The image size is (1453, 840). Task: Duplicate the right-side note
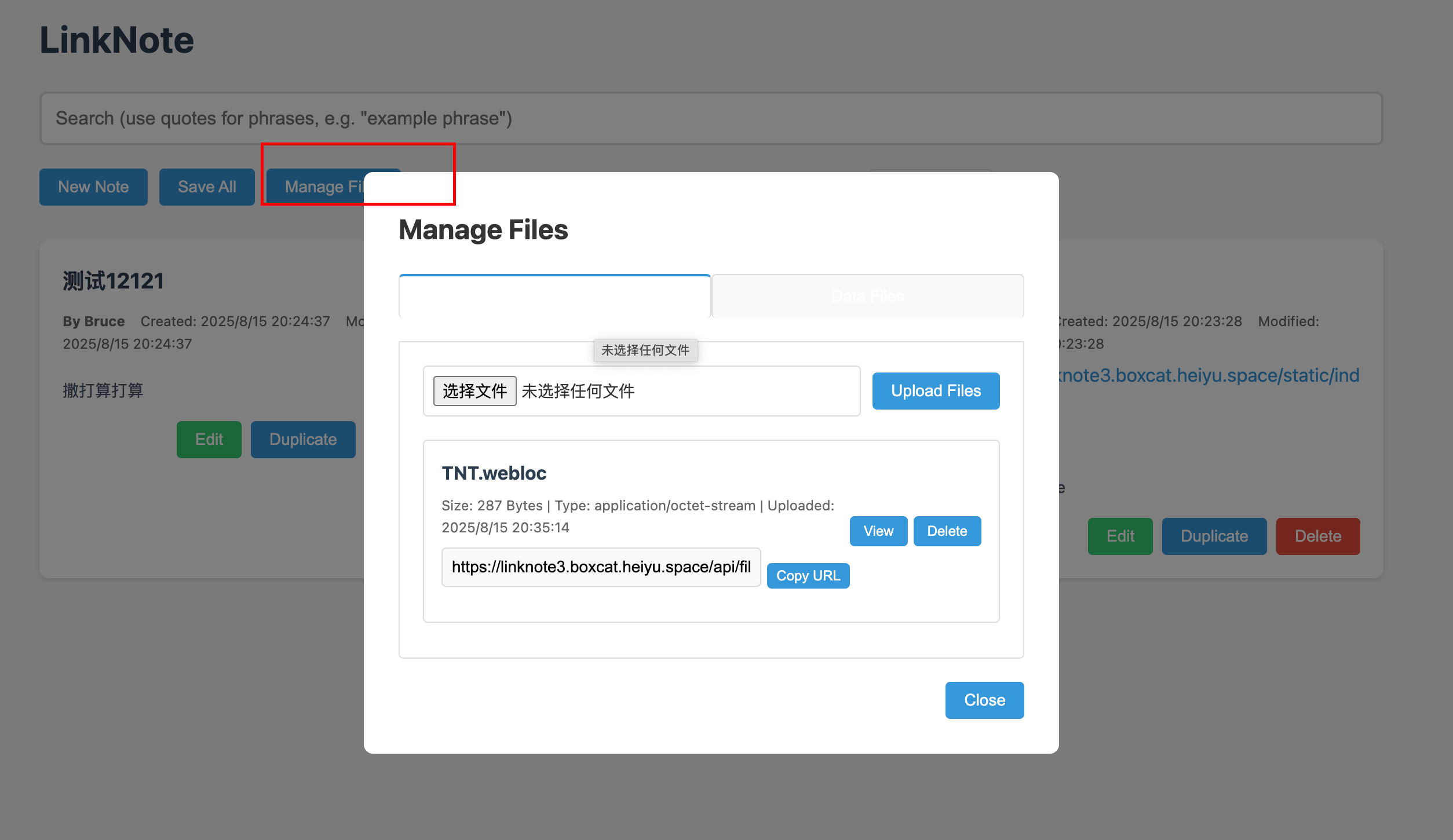(x=1214, y=536)
